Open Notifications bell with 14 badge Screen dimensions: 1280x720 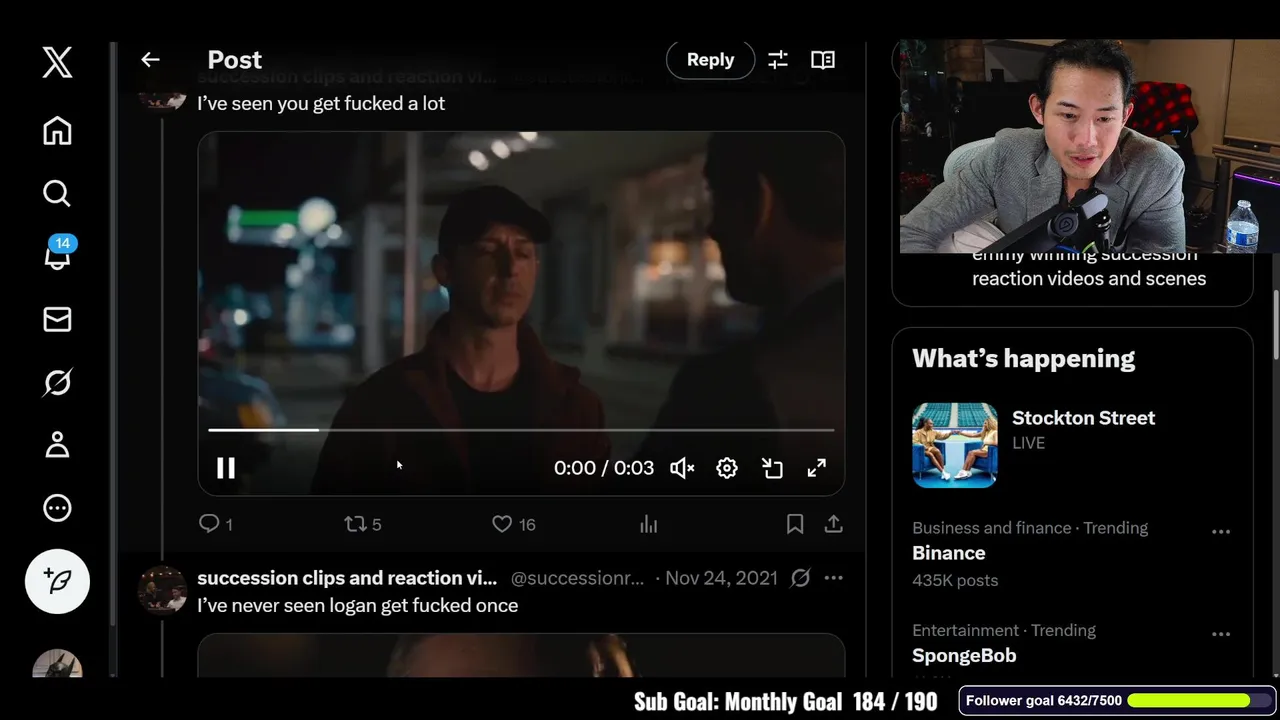(x=58, y=254)
